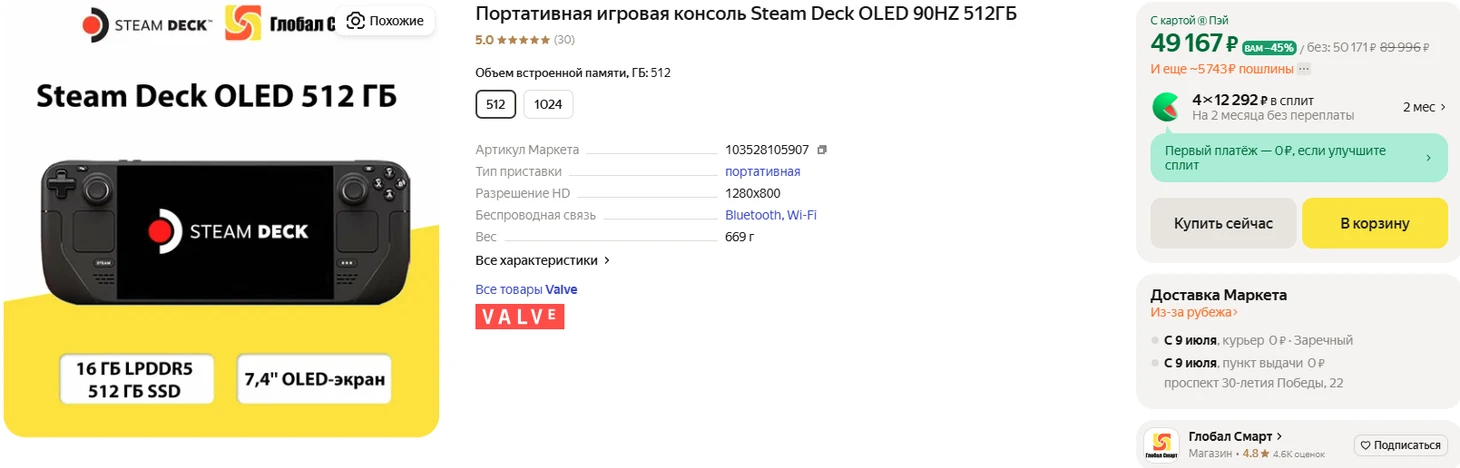Click the heart icon to subscribe to seller

click(x=1365, y=445)
